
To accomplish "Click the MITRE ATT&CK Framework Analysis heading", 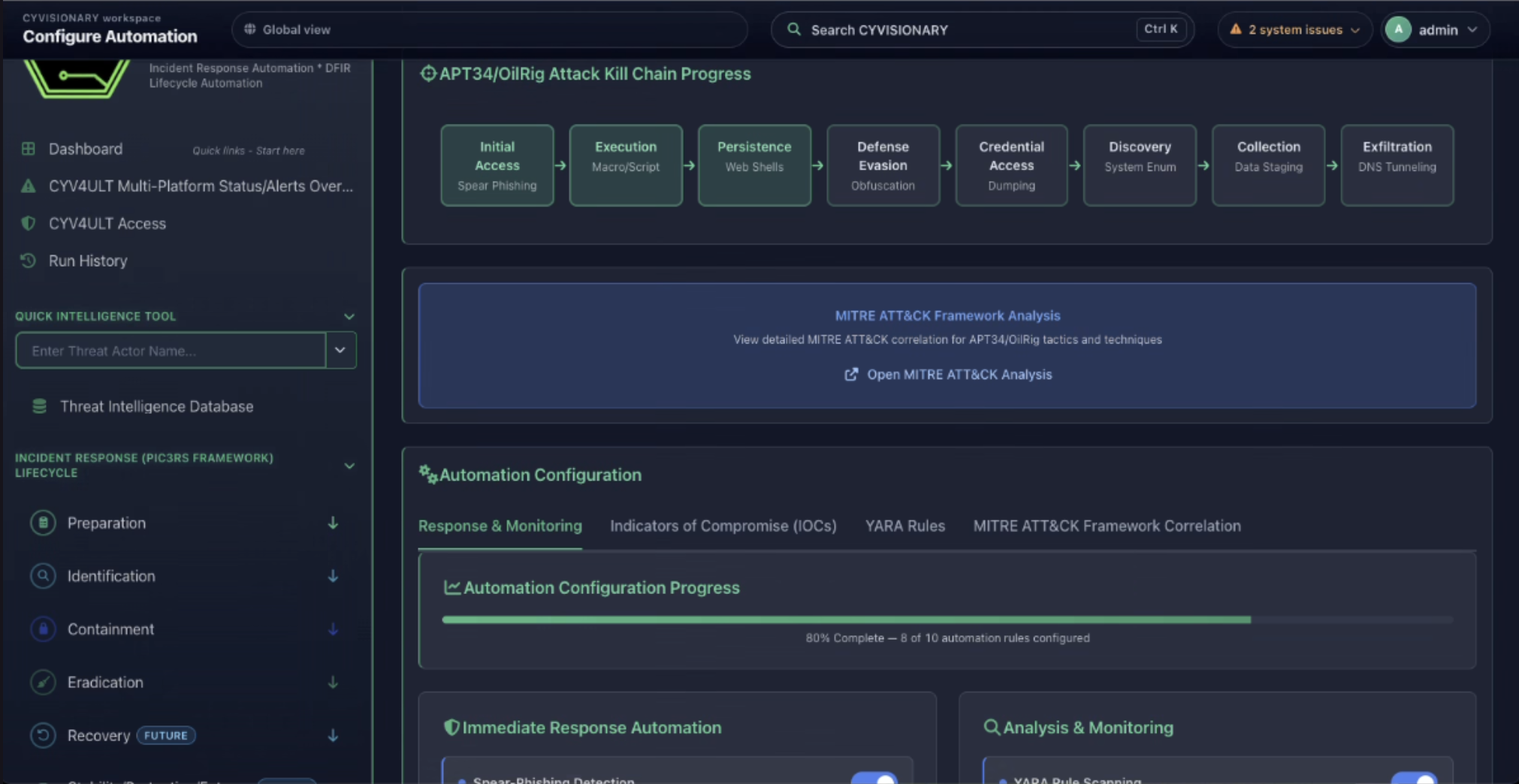I will [947, 315].
